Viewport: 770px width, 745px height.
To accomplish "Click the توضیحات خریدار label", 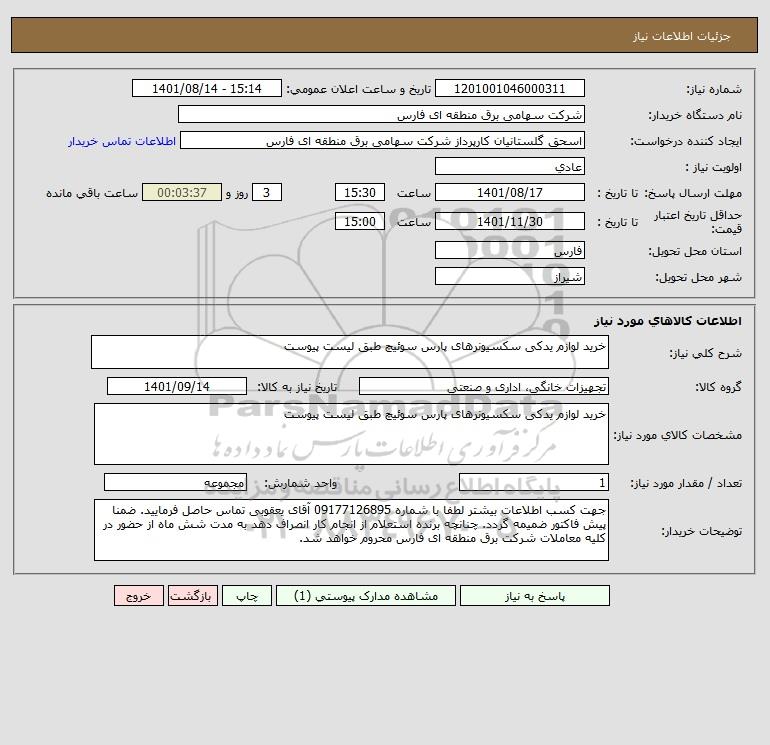I will [x=702, y=531].
